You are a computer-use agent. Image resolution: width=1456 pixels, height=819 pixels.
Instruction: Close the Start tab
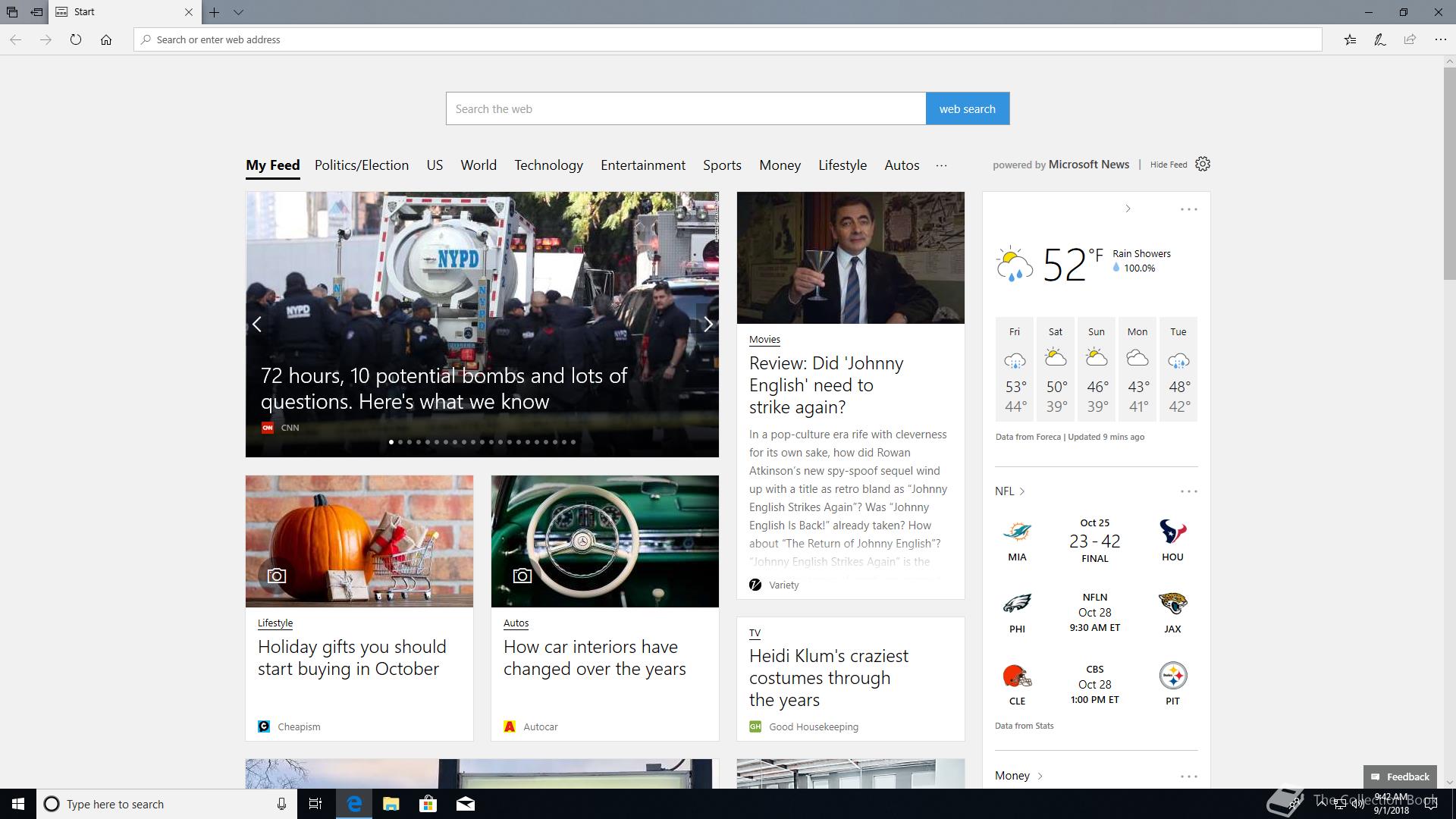coord(189,12)
